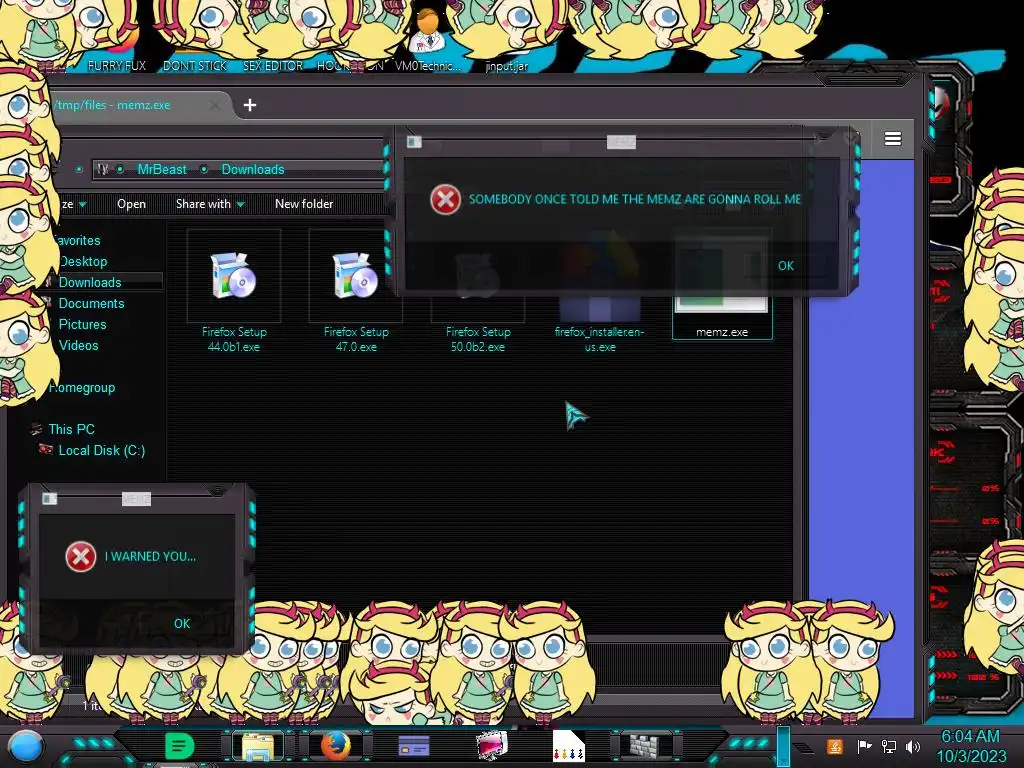Open Documents in the navigation pane
Viewport: 1024px width, 768px height.
click(91, 303)
